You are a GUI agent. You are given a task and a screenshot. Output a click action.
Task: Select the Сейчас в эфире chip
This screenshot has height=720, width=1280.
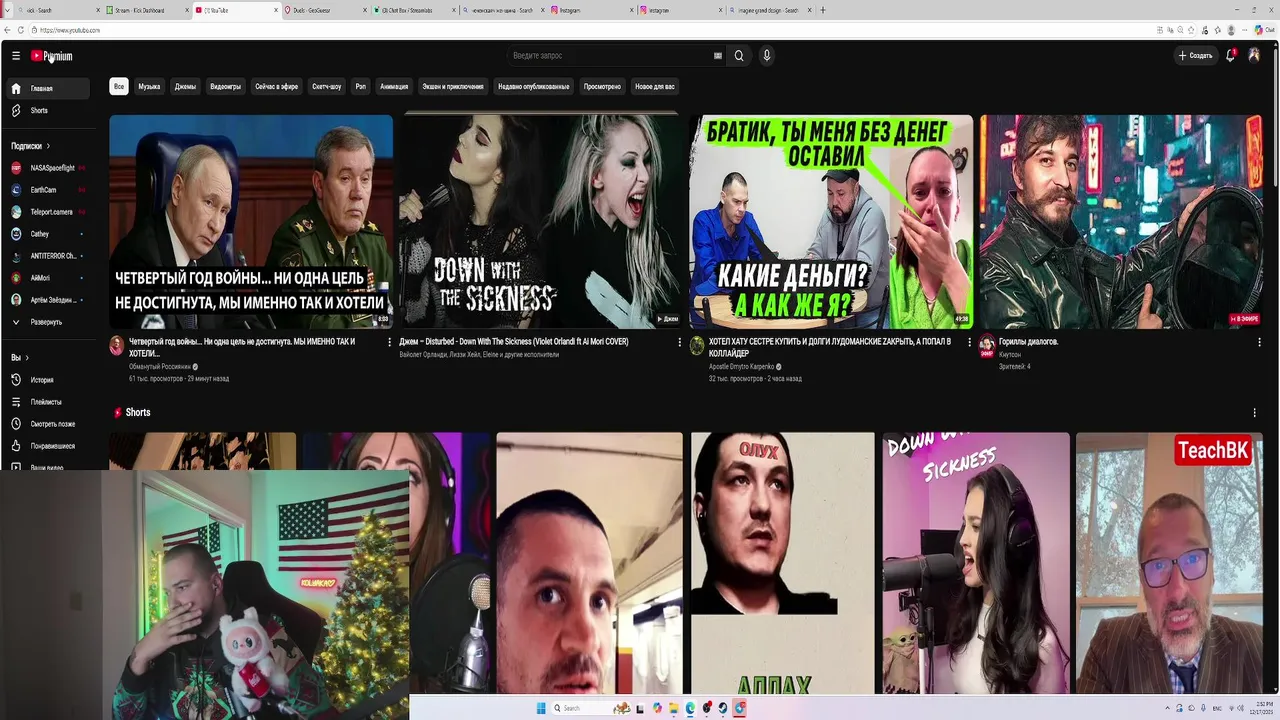pos(276,87)
